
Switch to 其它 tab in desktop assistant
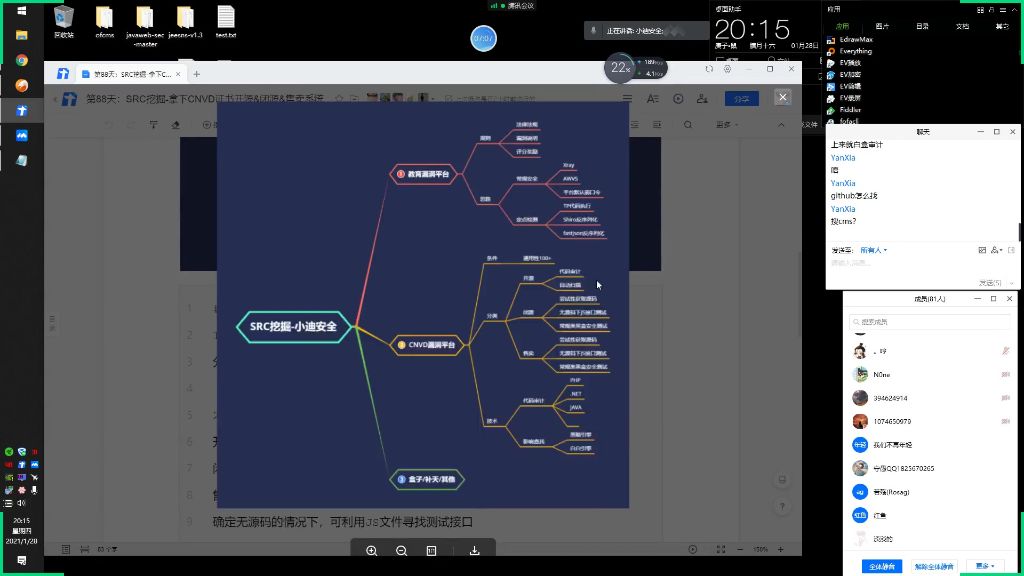[1002, 26]
